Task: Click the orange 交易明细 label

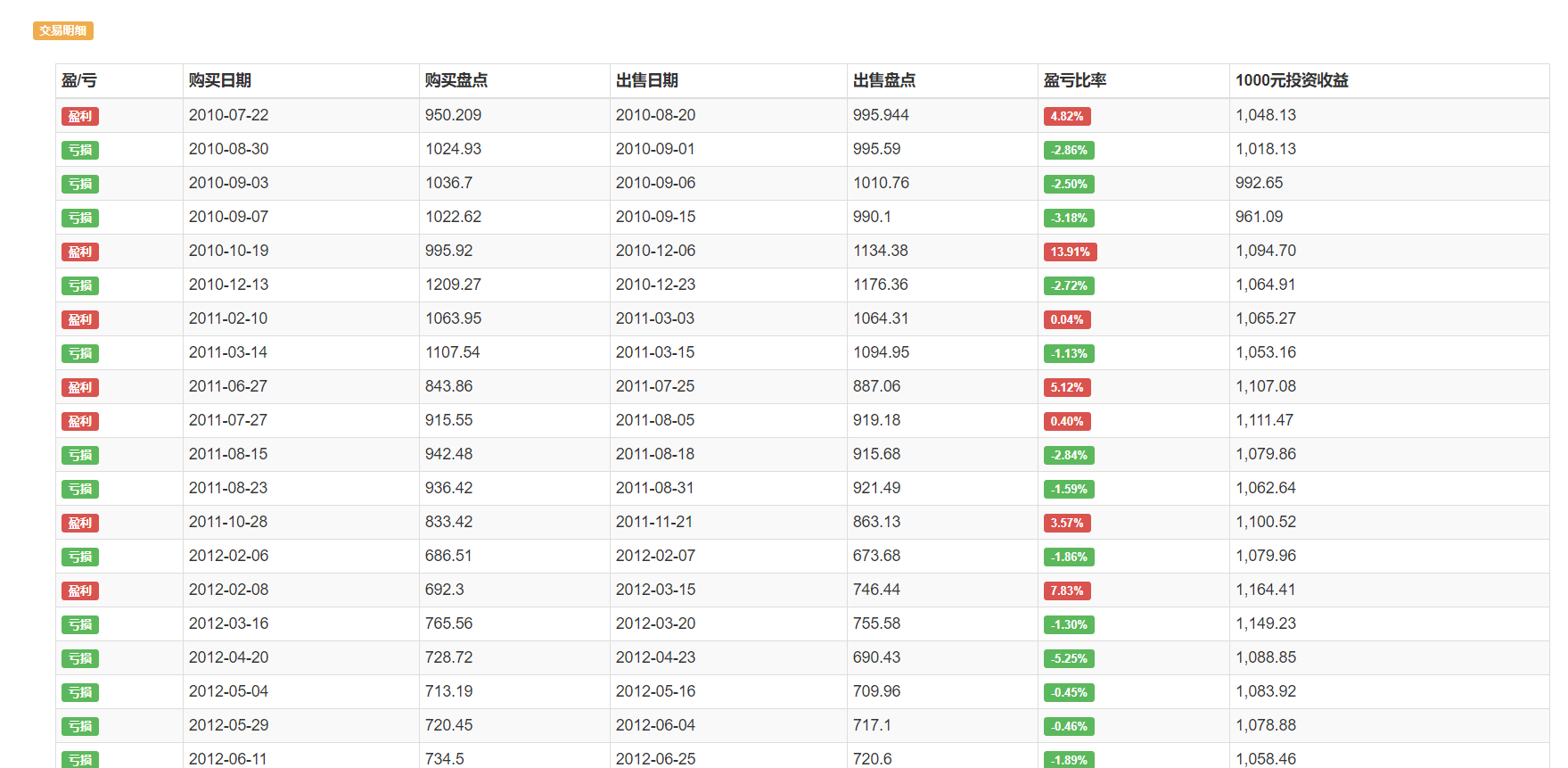Action: [x=63, y=30]
